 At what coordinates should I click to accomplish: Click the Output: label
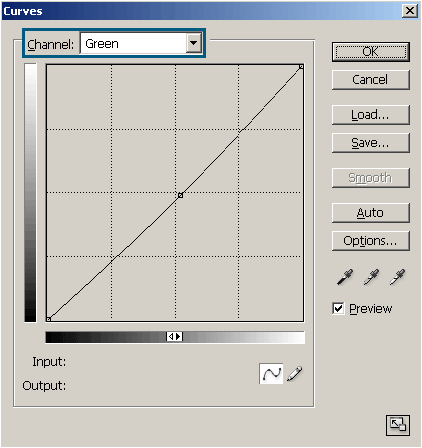click(44, 386)
